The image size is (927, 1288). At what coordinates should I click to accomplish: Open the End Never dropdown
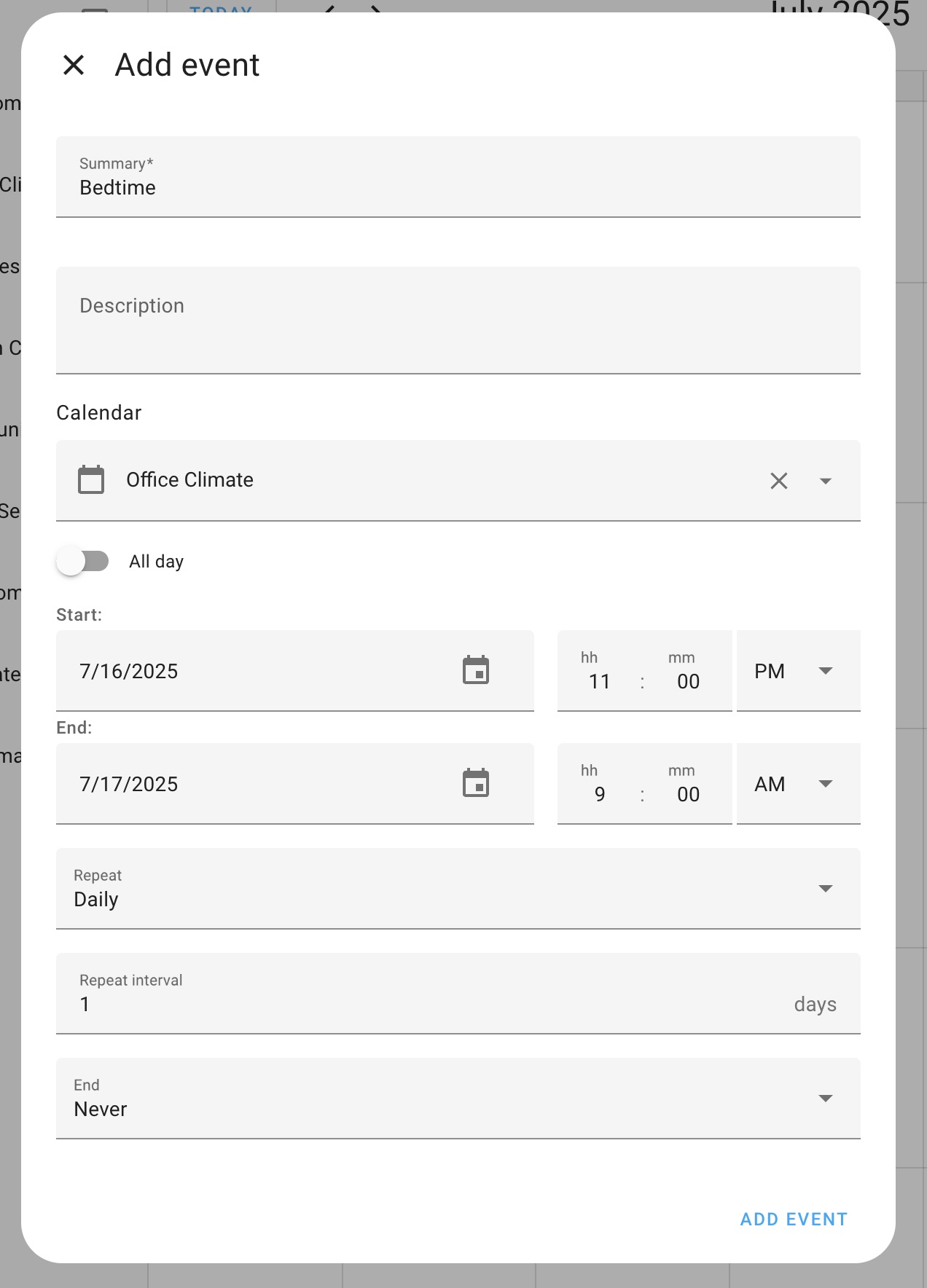pos(458,1099)
